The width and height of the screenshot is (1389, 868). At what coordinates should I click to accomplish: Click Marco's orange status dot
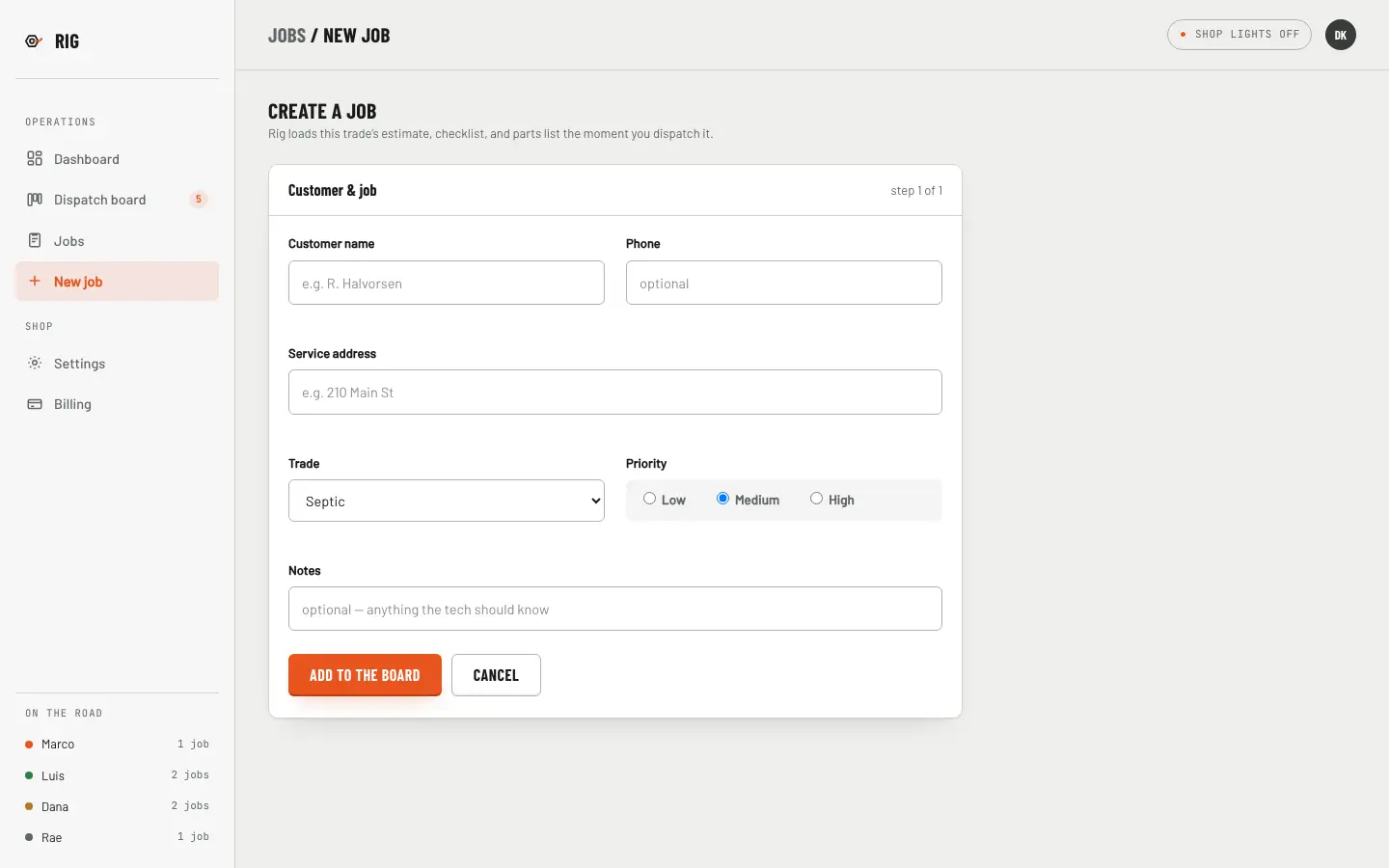[x=29, y=745]
